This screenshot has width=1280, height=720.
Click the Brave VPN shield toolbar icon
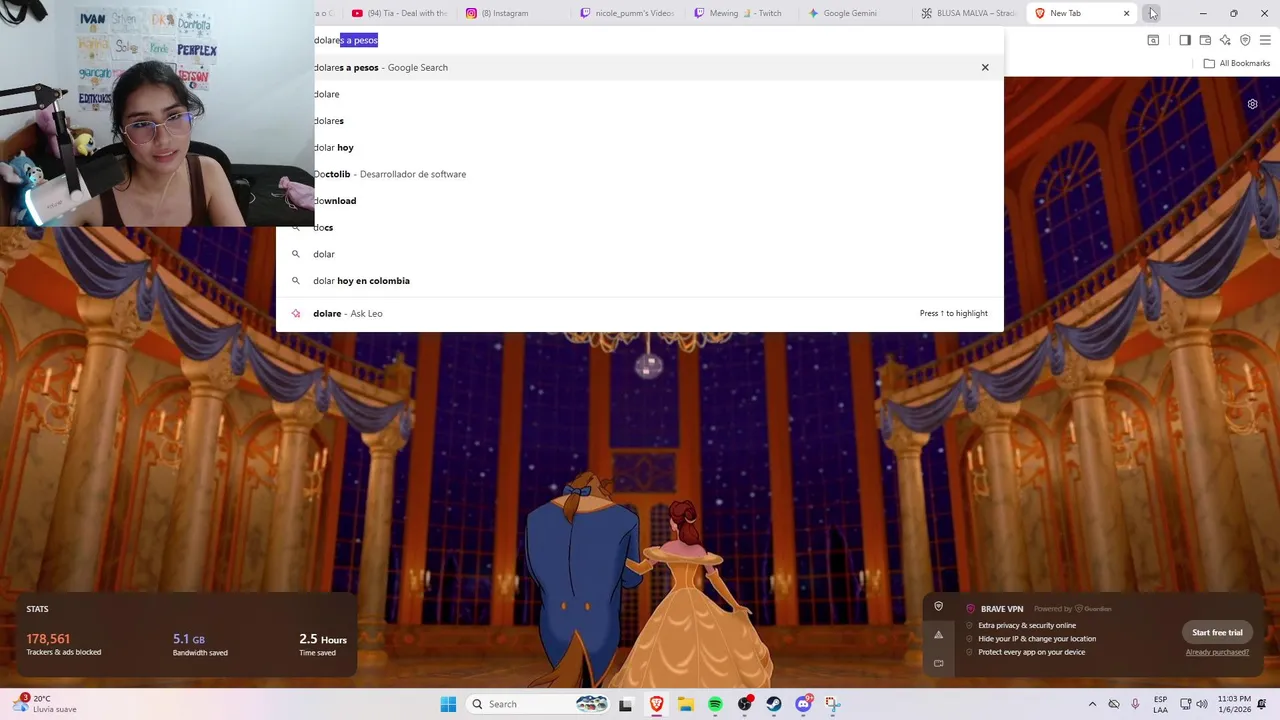click(1245, 40)
